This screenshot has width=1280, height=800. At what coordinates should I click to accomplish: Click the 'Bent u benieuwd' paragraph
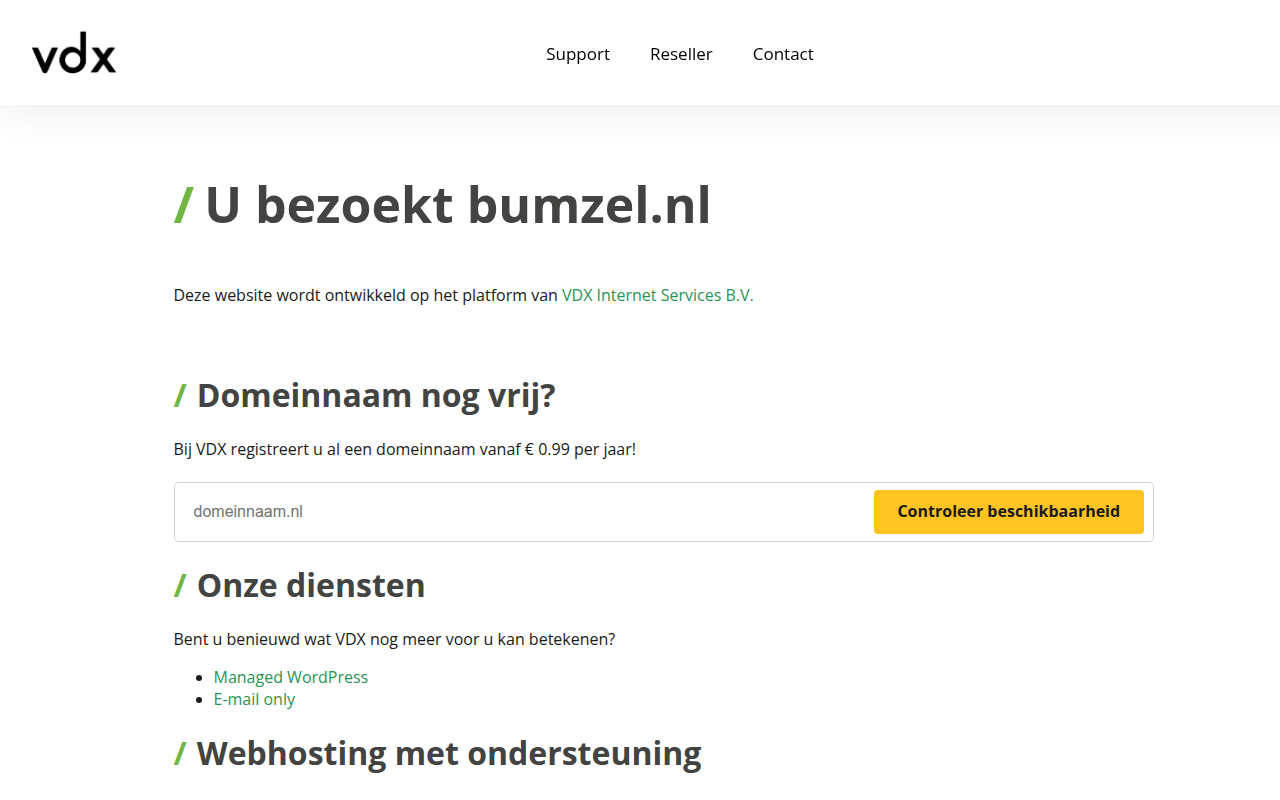[x=395, y=639]
